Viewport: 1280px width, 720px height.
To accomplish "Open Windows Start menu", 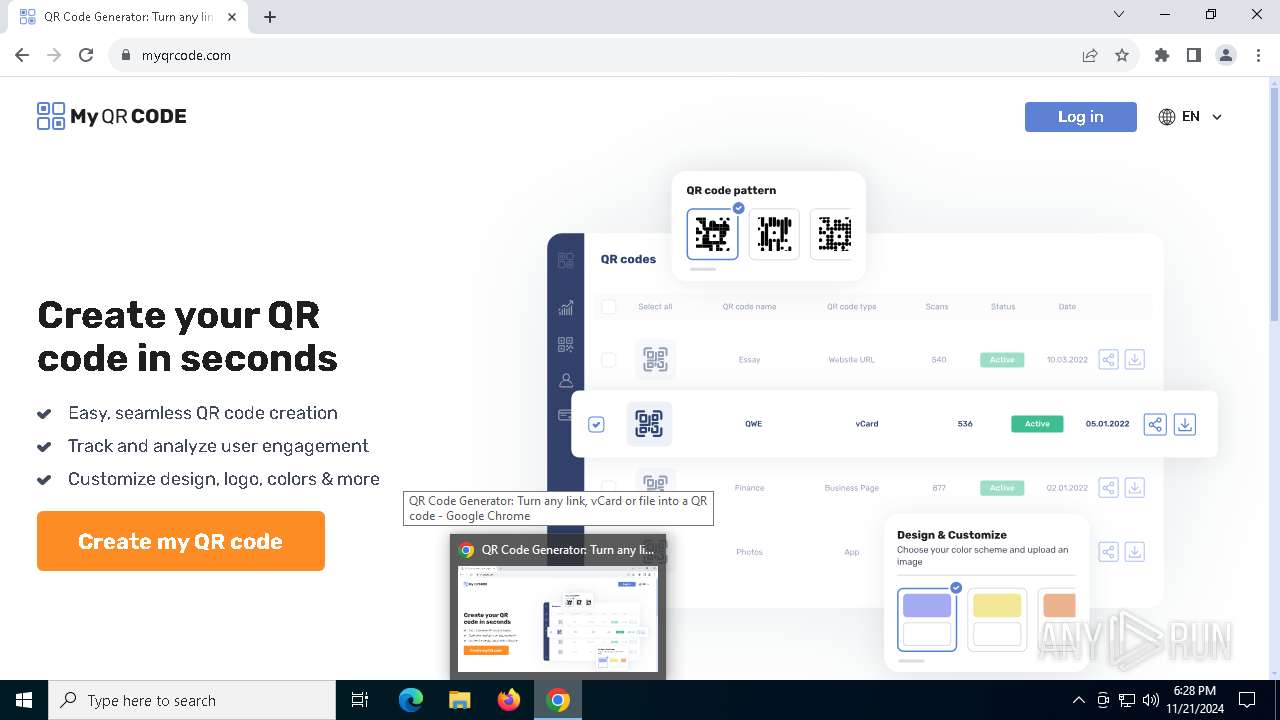I will click(24, 700).
